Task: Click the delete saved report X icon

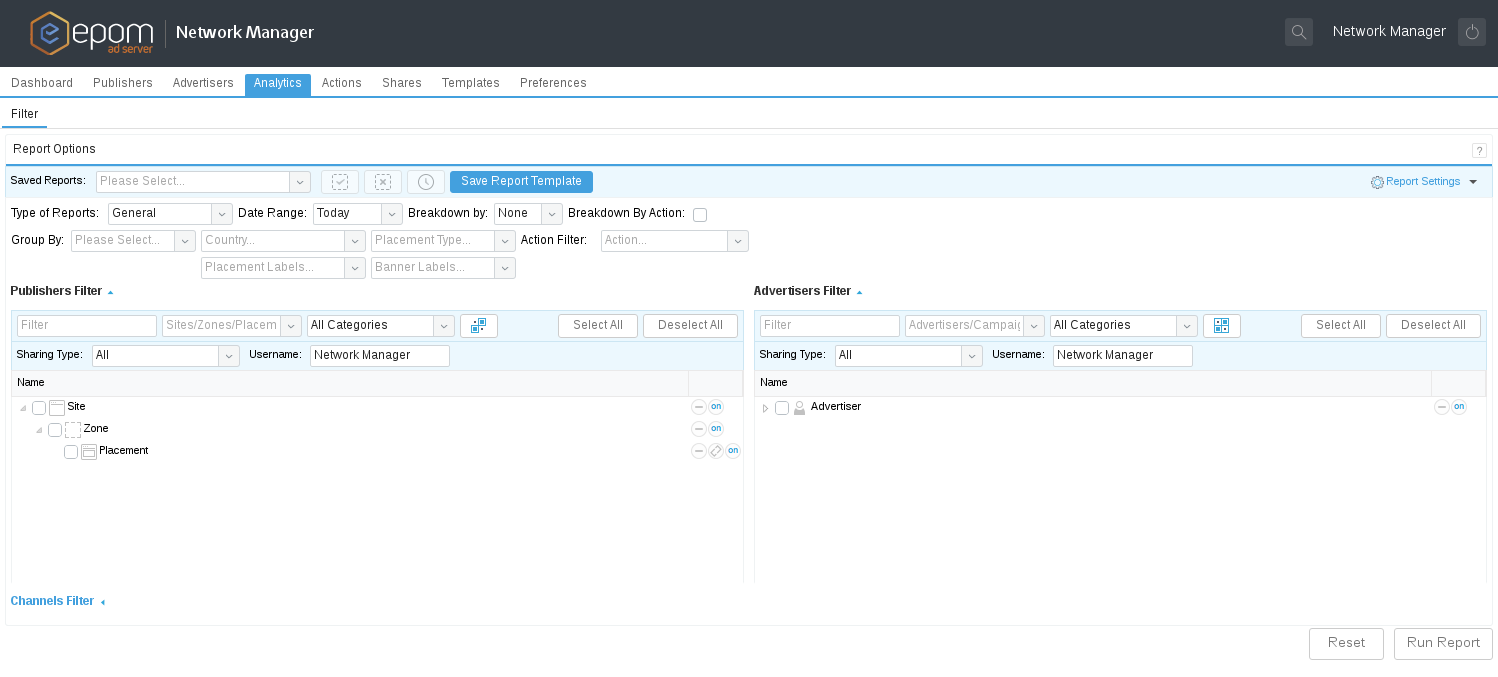Action: 383,182
